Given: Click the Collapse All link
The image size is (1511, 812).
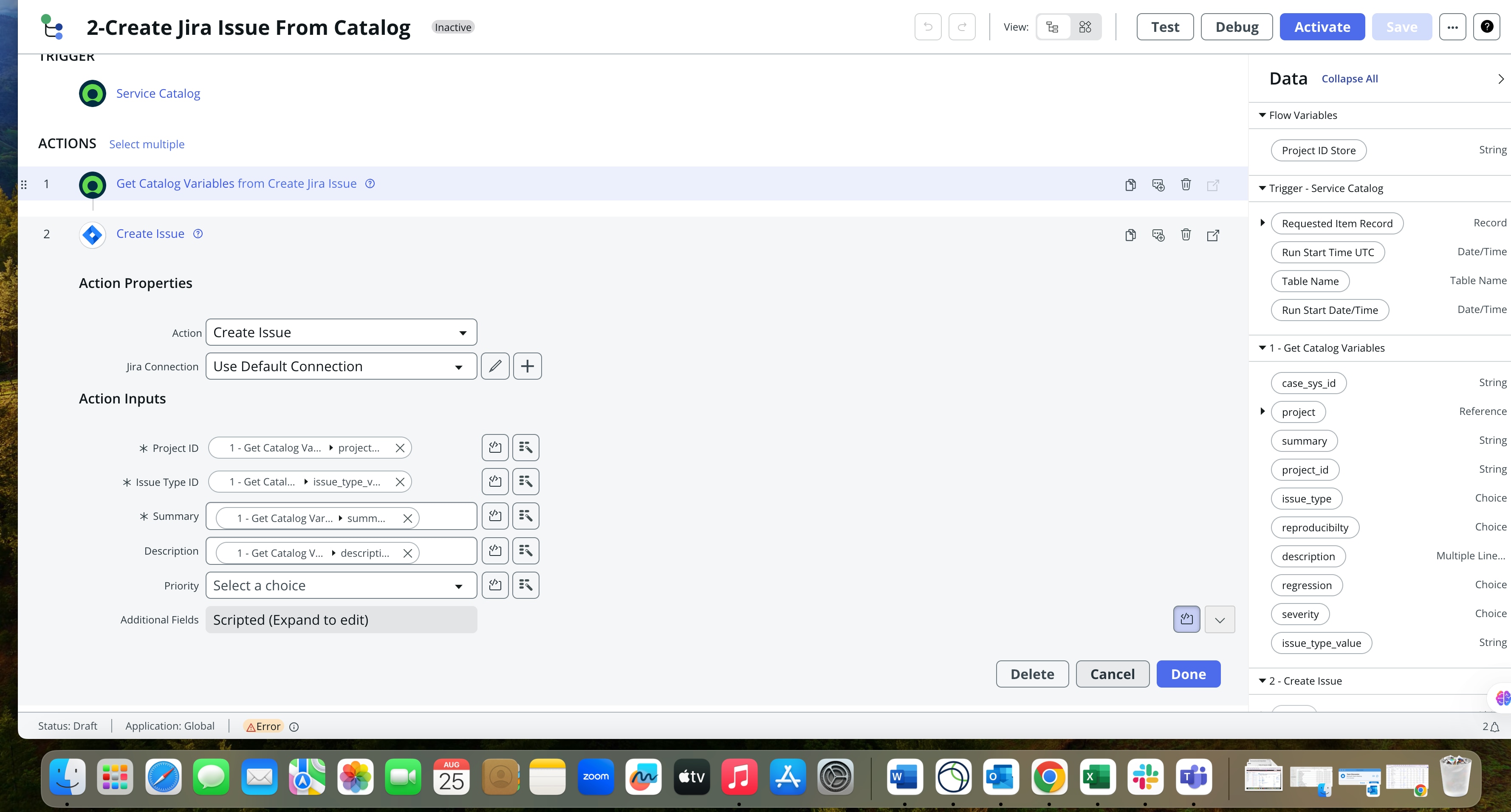Looking at the screenshot, I should pos(1350,79).
